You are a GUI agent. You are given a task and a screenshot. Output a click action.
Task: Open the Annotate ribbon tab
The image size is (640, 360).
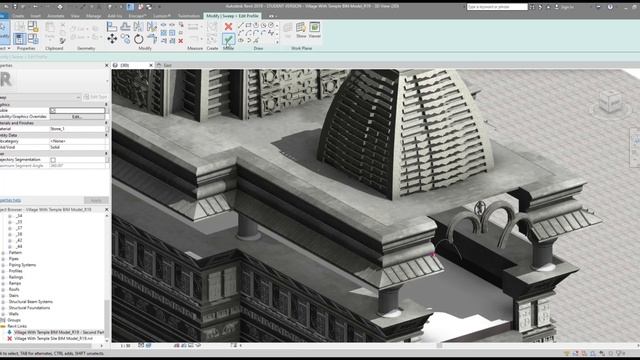click(x=56, y=16)
